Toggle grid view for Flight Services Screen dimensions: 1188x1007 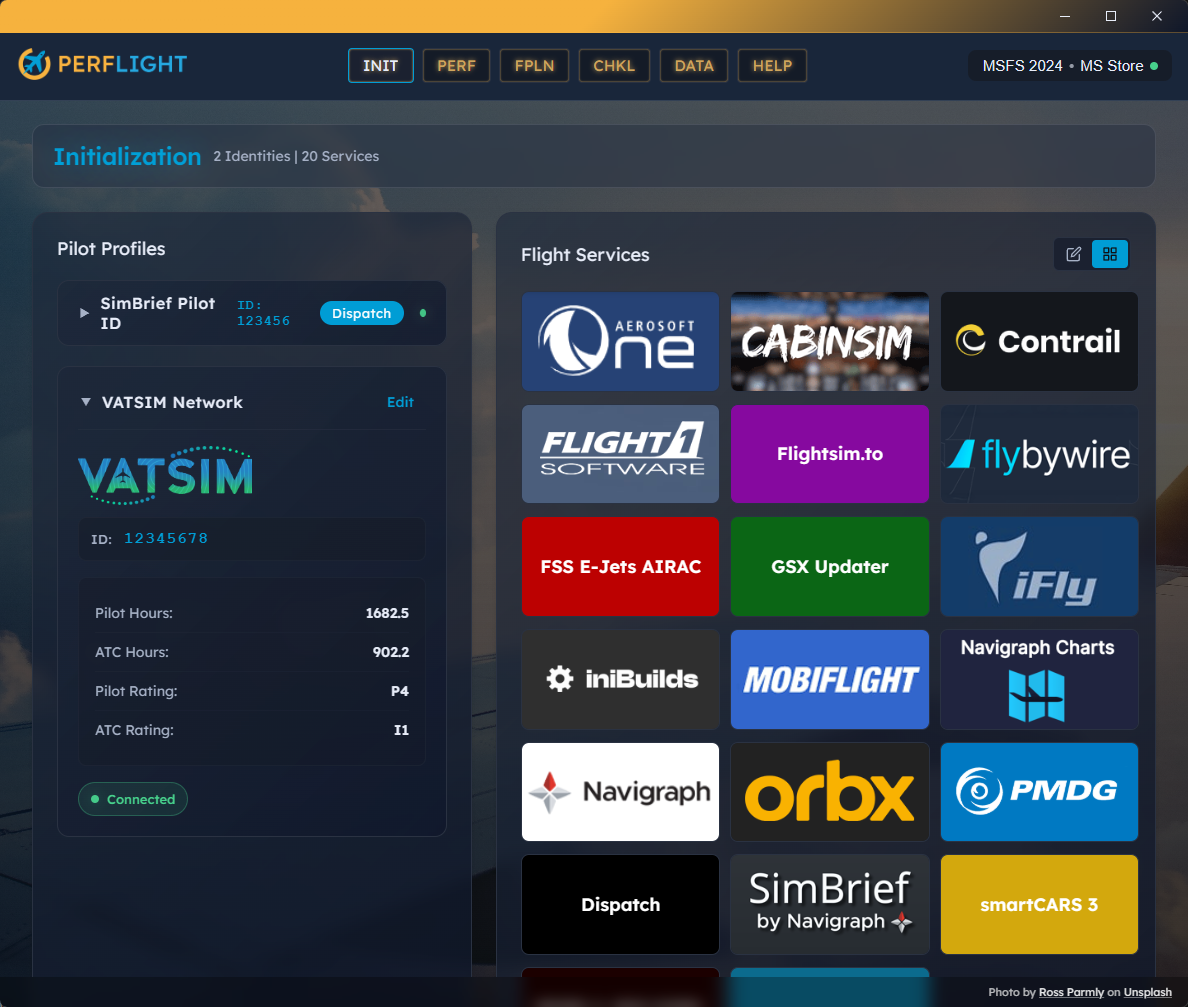(x=1110, y=254)
